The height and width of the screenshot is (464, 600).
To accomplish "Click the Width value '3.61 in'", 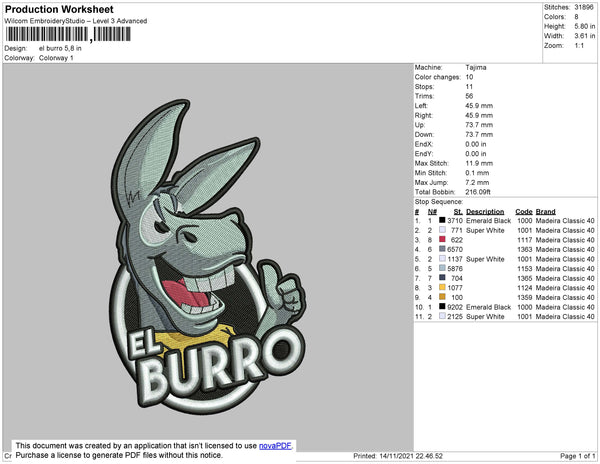I will (x=585, y=36).
